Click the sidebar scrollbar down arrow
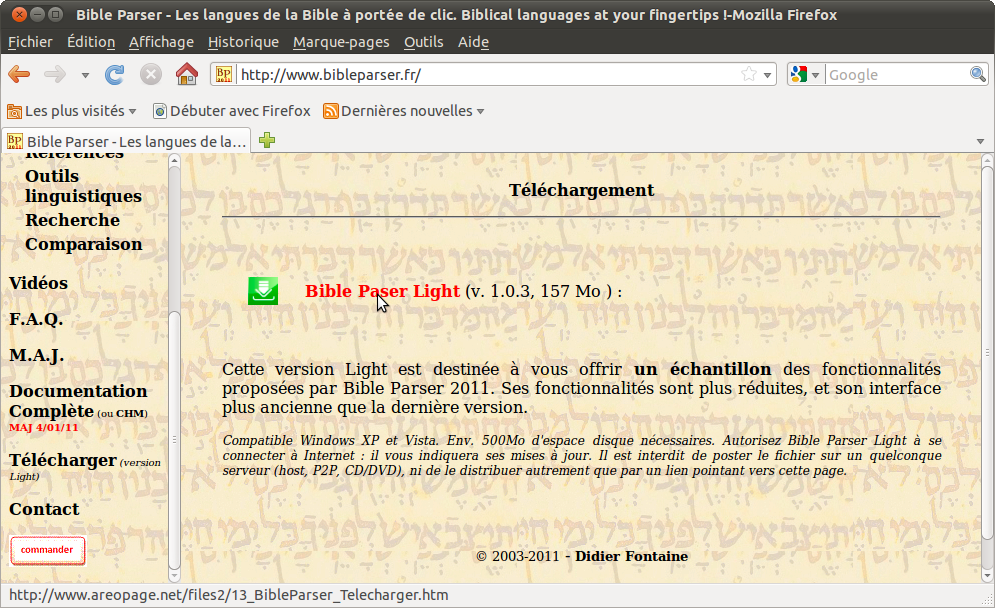995x608 pixels. 175,576
